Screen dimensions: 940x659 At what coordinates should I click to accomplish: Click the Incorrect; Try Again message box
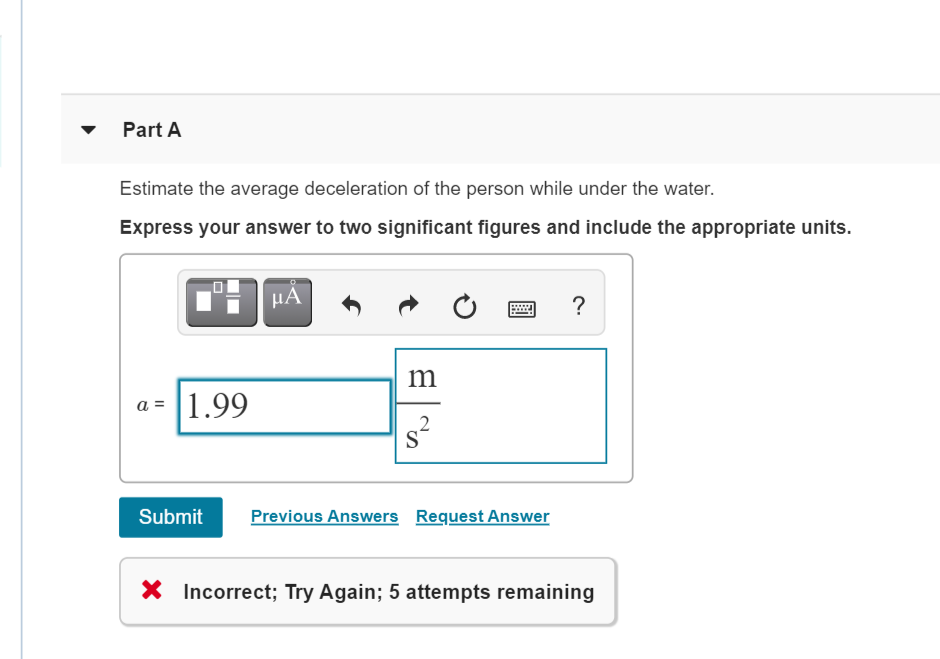point(388,592)
